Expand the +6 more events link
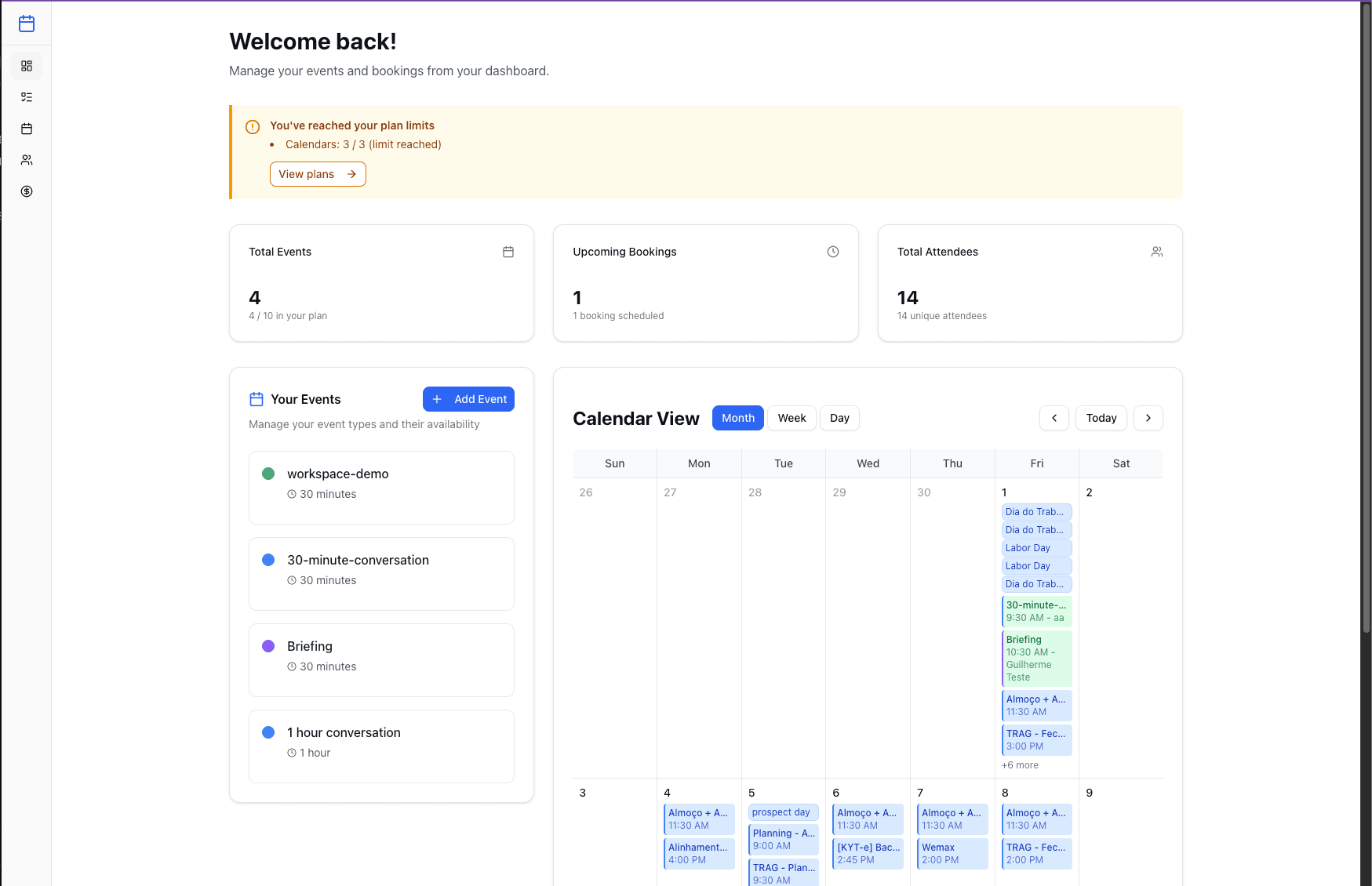Viewport: 1372px width, 886px height. [1020, 765]
